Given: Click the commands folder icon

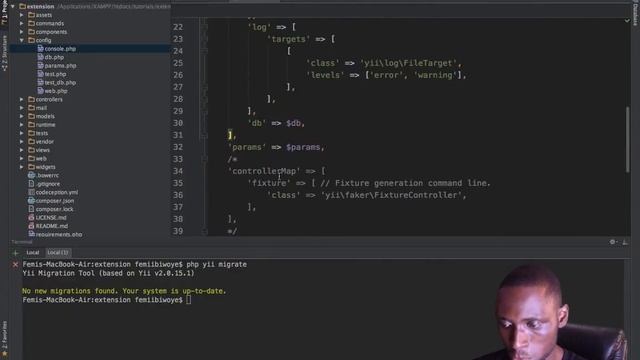Looking at the screenshot, I should pos(31,23).
